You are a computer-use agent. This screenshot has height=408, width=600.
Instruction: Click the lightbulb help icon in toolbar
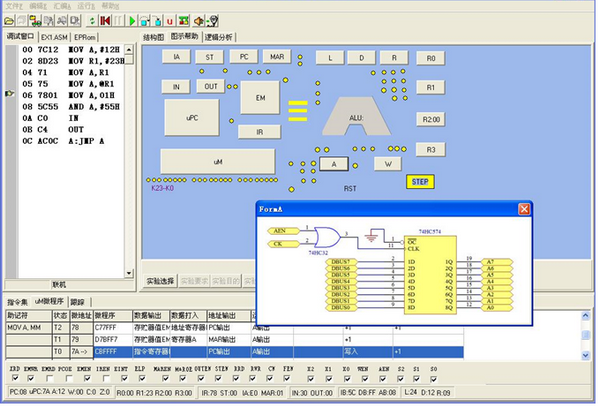(213, 20)
